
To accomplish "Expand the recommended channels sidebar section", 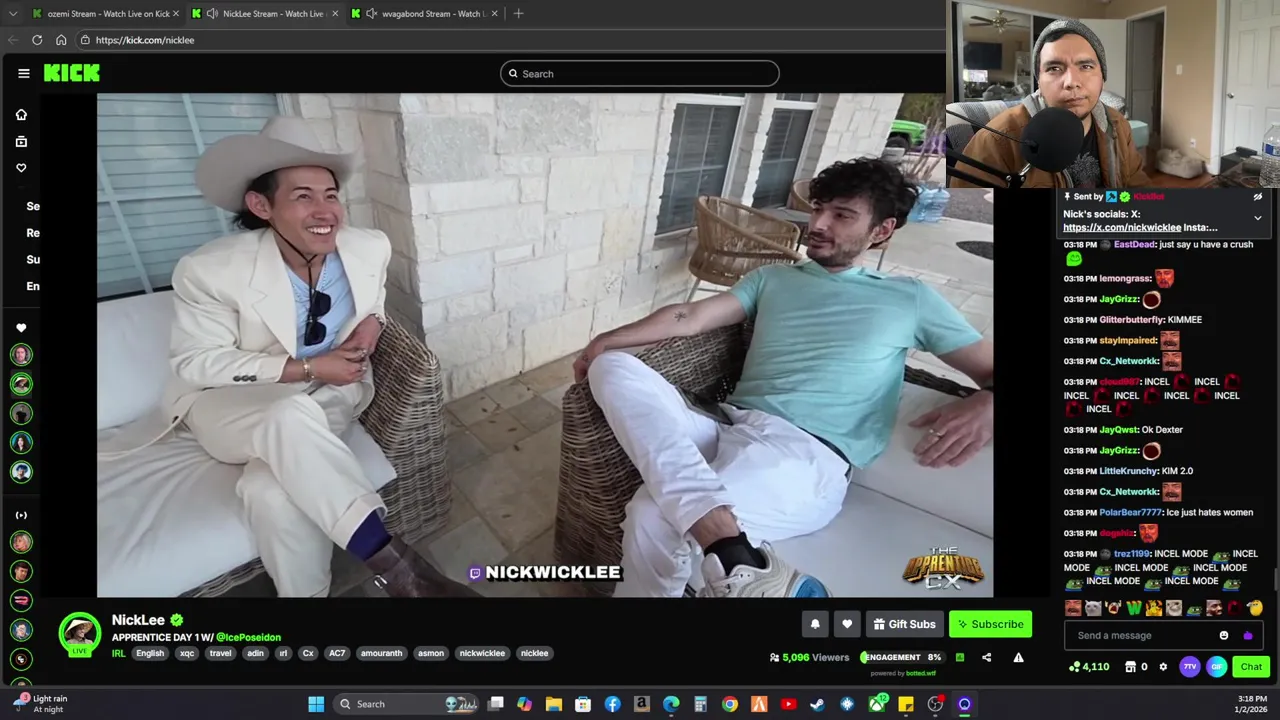I will click(x=21, y=515).
